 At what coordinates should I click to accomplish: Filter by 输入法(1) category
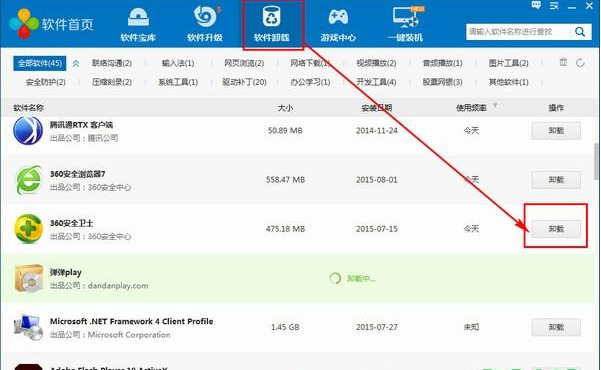pyautogui.click(x=178, y=63)
